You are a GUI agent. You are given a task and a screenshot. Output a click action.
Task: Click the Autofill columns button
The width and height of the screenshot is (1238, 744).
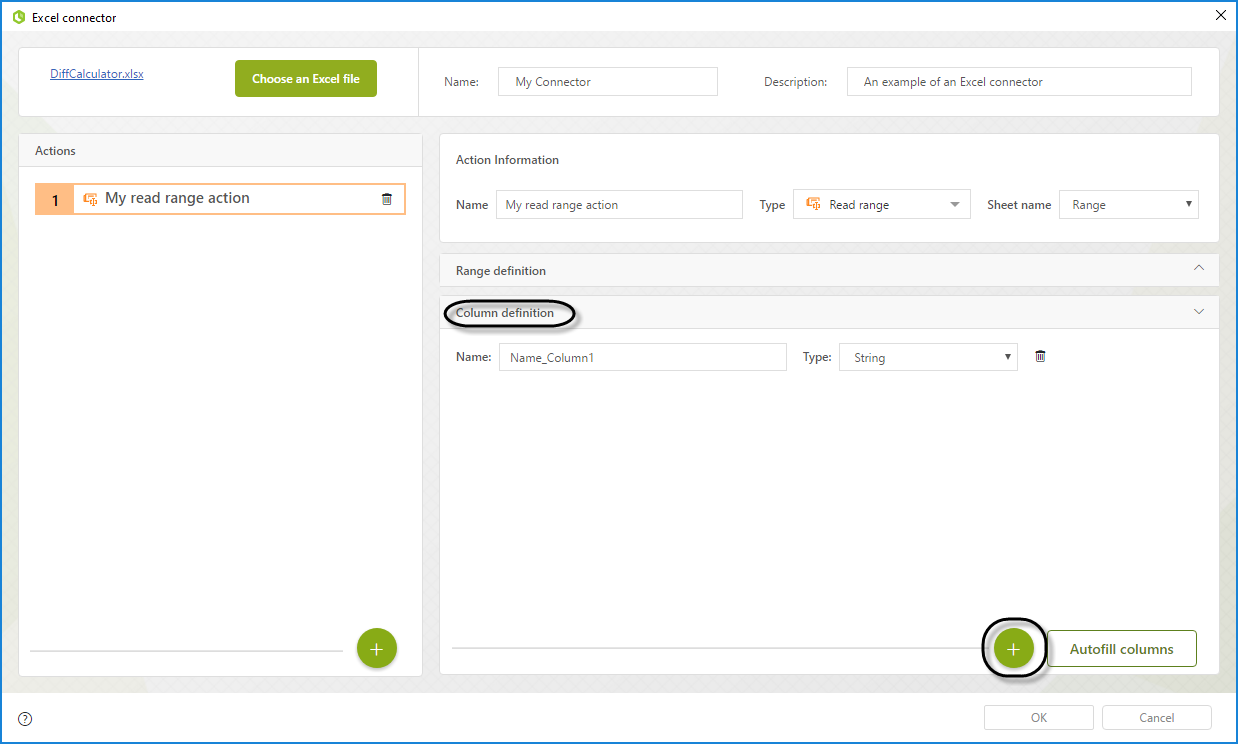[x=1121, y=649]
